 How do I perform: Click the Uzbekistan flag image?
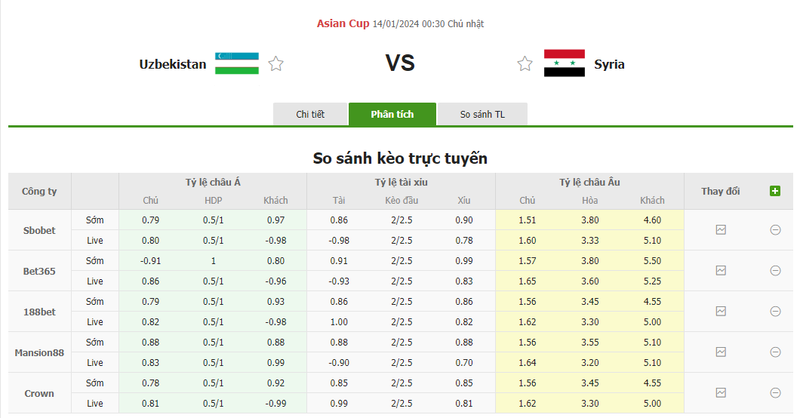point(237,64)
